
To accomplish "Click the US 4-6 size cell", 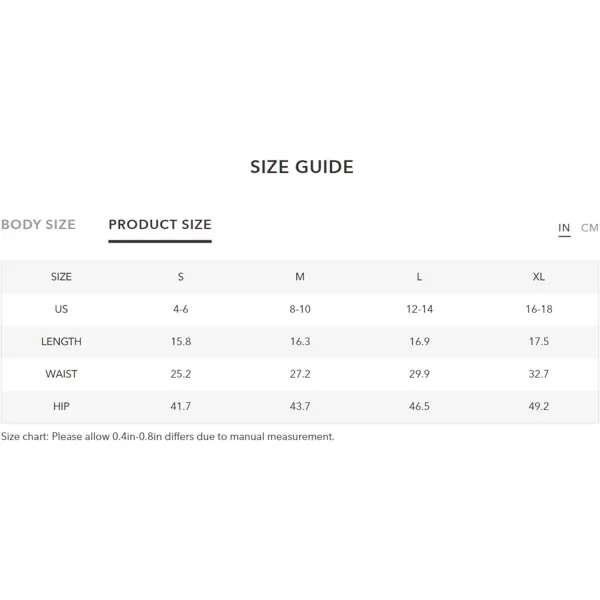I will pos(181,309).
